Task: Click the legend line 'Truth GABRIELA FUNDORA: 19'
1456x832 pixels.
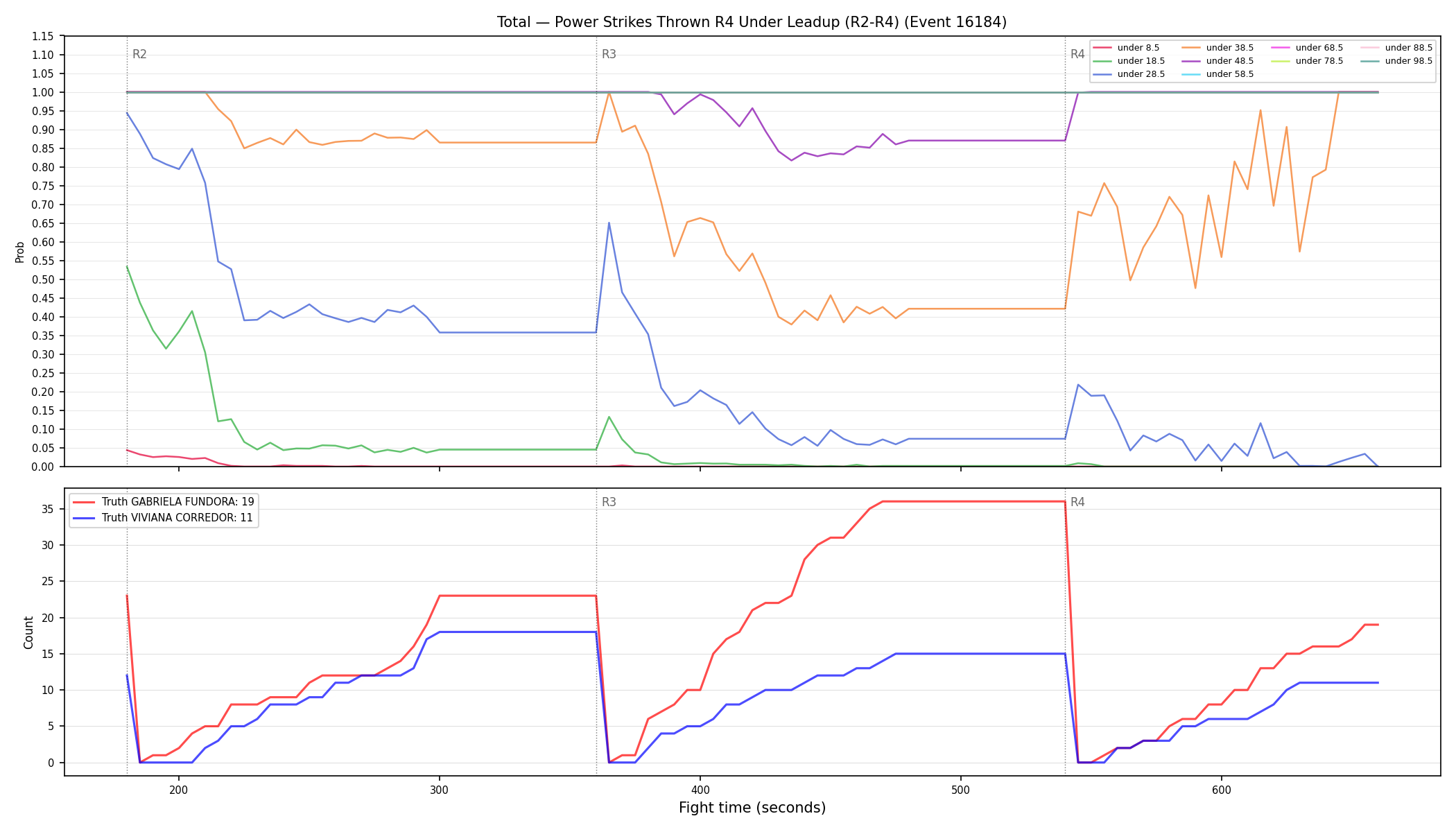Action: coord(163,502)
